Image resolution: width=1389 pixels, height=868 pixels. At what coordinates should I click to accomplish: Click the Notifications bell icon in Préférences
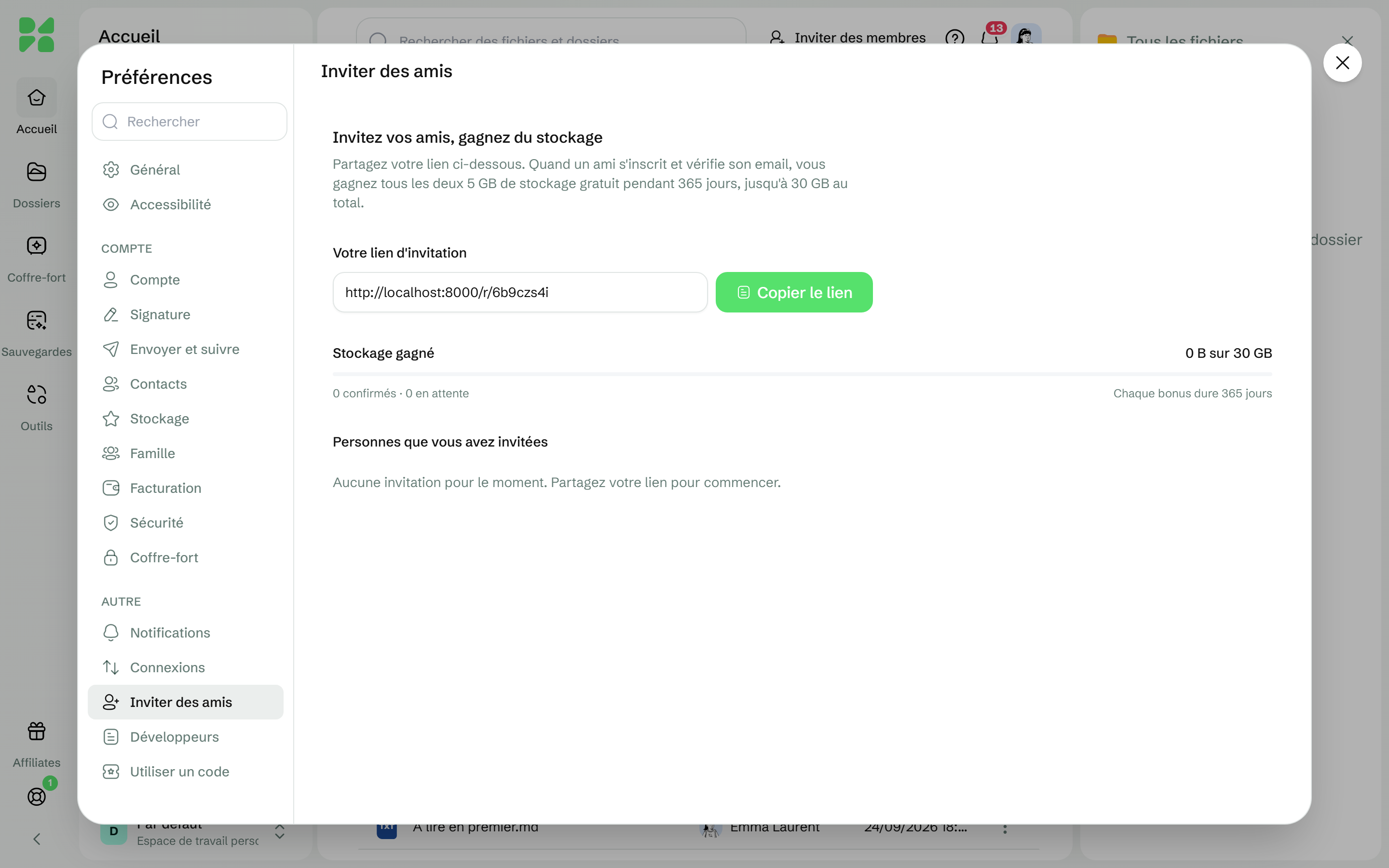111,633
